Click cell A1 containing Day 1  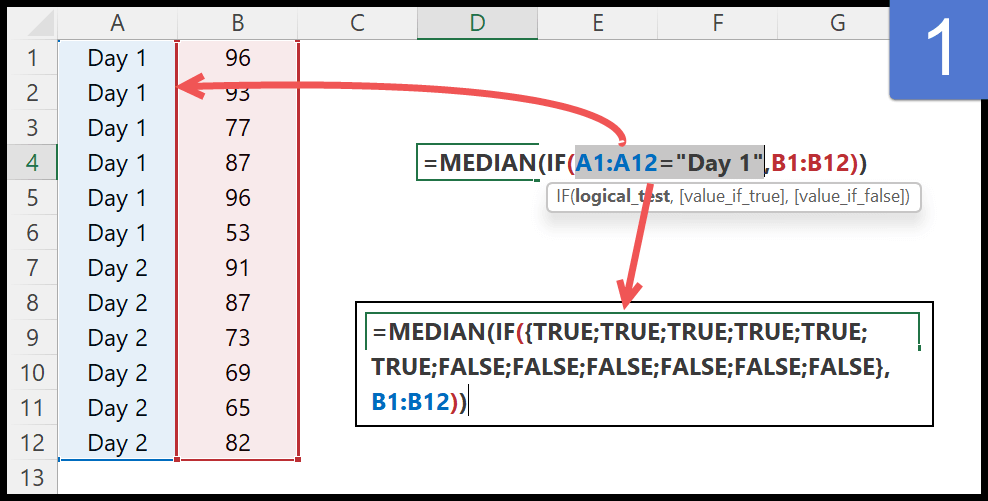(x=117, y=58)
